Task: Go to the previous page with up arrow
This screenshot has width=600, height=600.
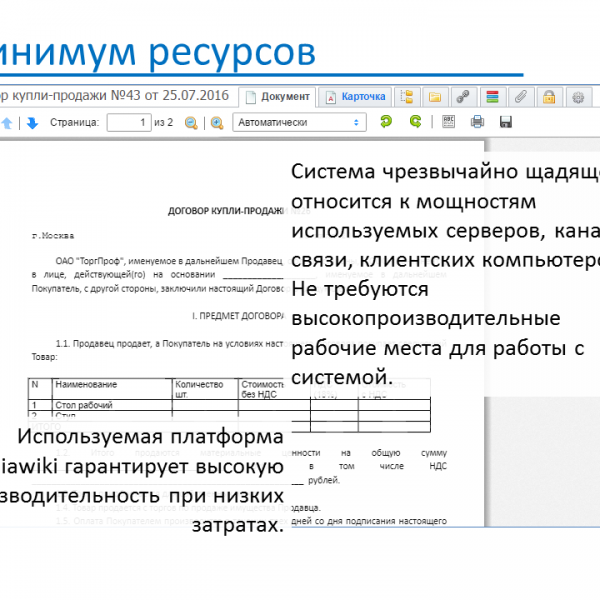Action: pos(7,123)
